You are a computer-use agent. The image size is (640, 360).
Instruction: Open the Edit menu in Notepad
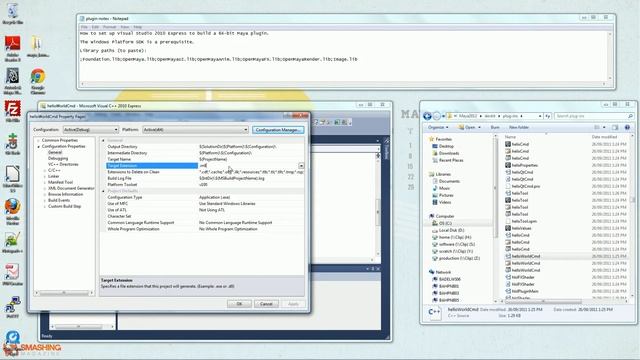coord(95,27)
